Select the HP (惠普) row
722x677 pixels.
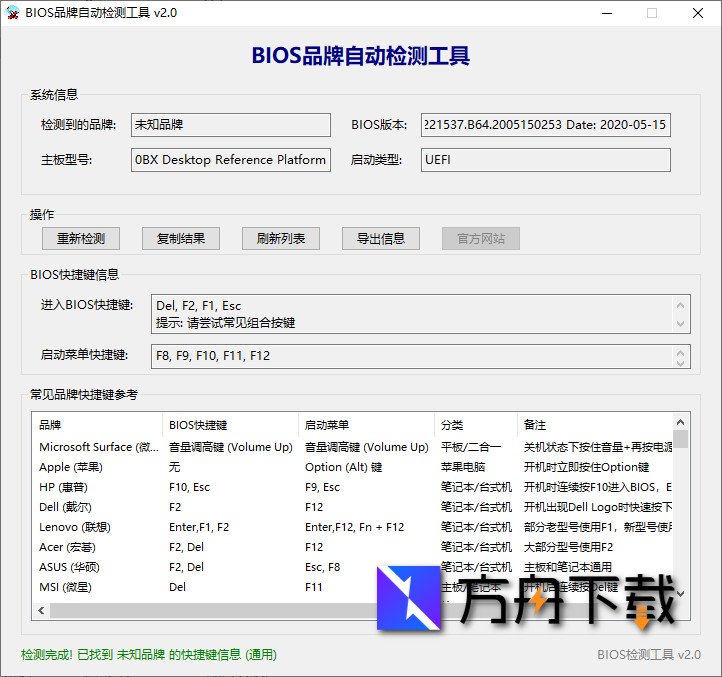(352, 487)
